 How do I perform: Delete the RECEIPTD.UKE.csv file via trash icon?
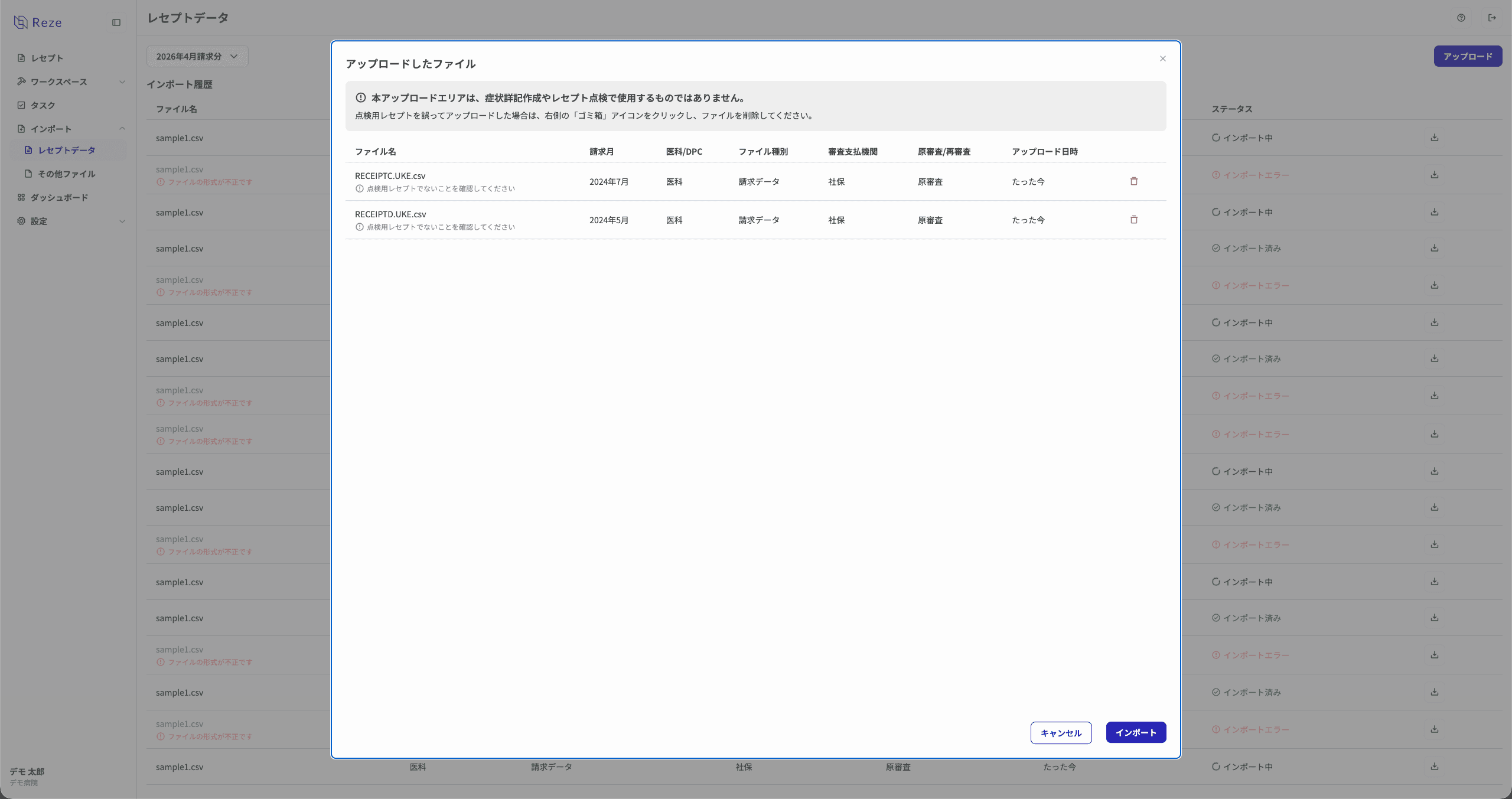pos(1133,220)
